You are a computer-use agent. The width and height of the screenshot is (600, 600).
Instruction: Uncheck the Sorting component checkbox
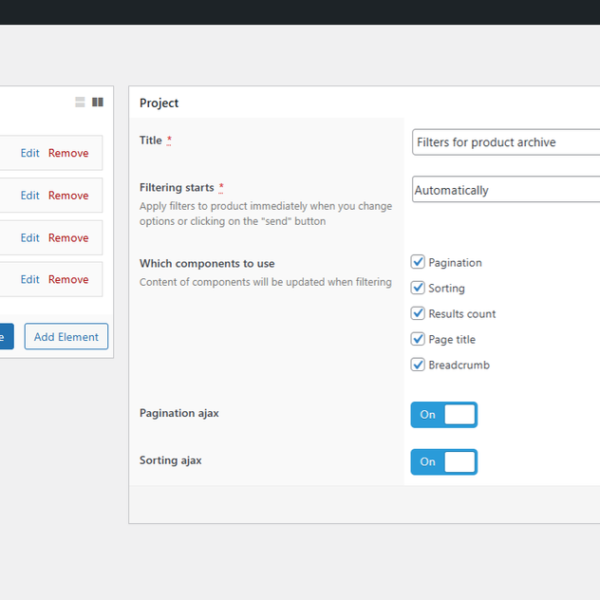[x=418, y=288]
